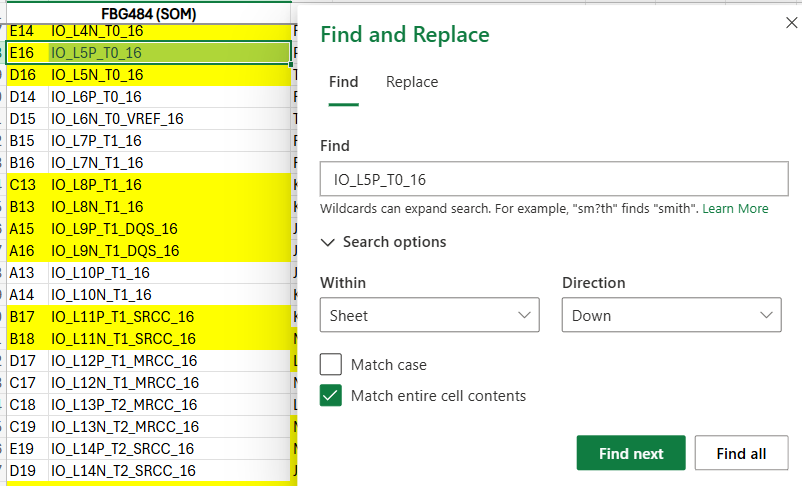This screenshot has height=486, width=802.
Task: Select pin cell B16
Action: pos(27,163)
